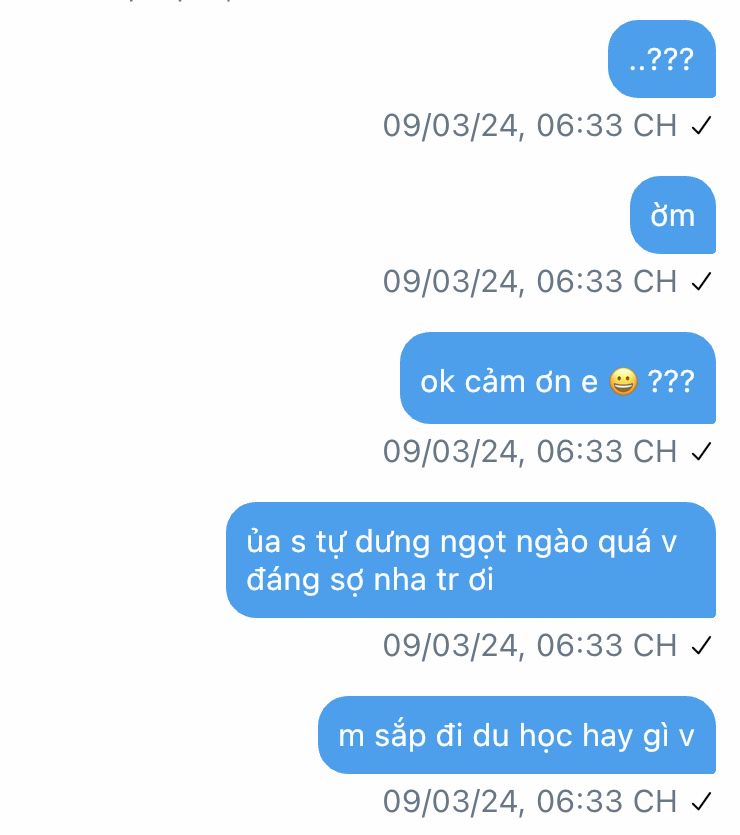Select the 'ờm' message bubble

point(673,215)
